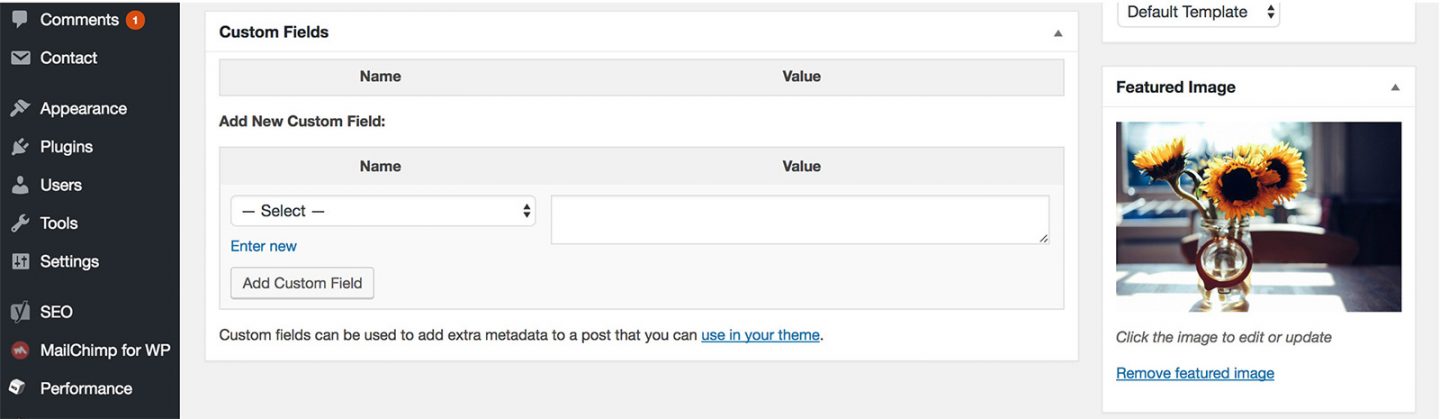Viewport: 1440px width, 419px height.
Task: Collapse the Featured Image panel
Action: [x=1395, y=88]
